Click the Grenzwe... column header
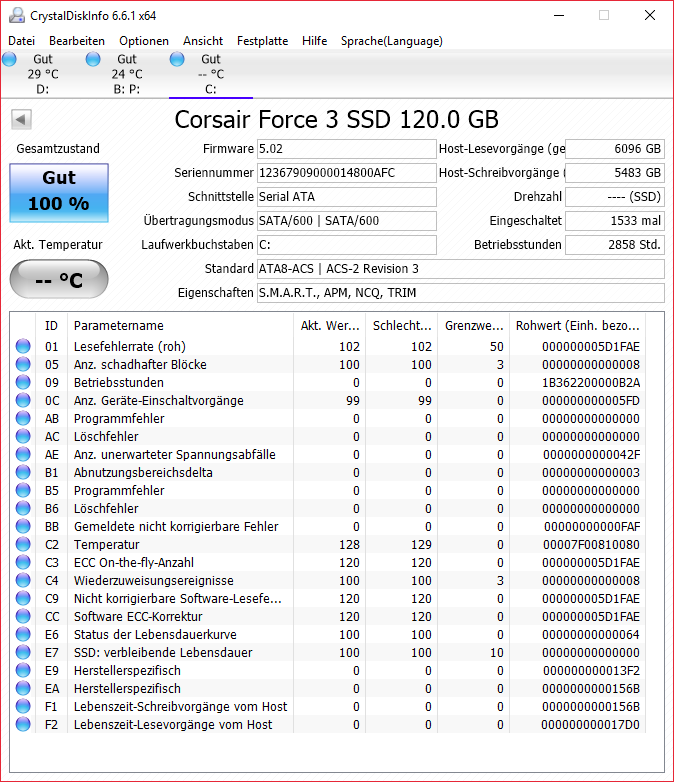The height and width of the screenshot is (782, 674). click(473, 326)
